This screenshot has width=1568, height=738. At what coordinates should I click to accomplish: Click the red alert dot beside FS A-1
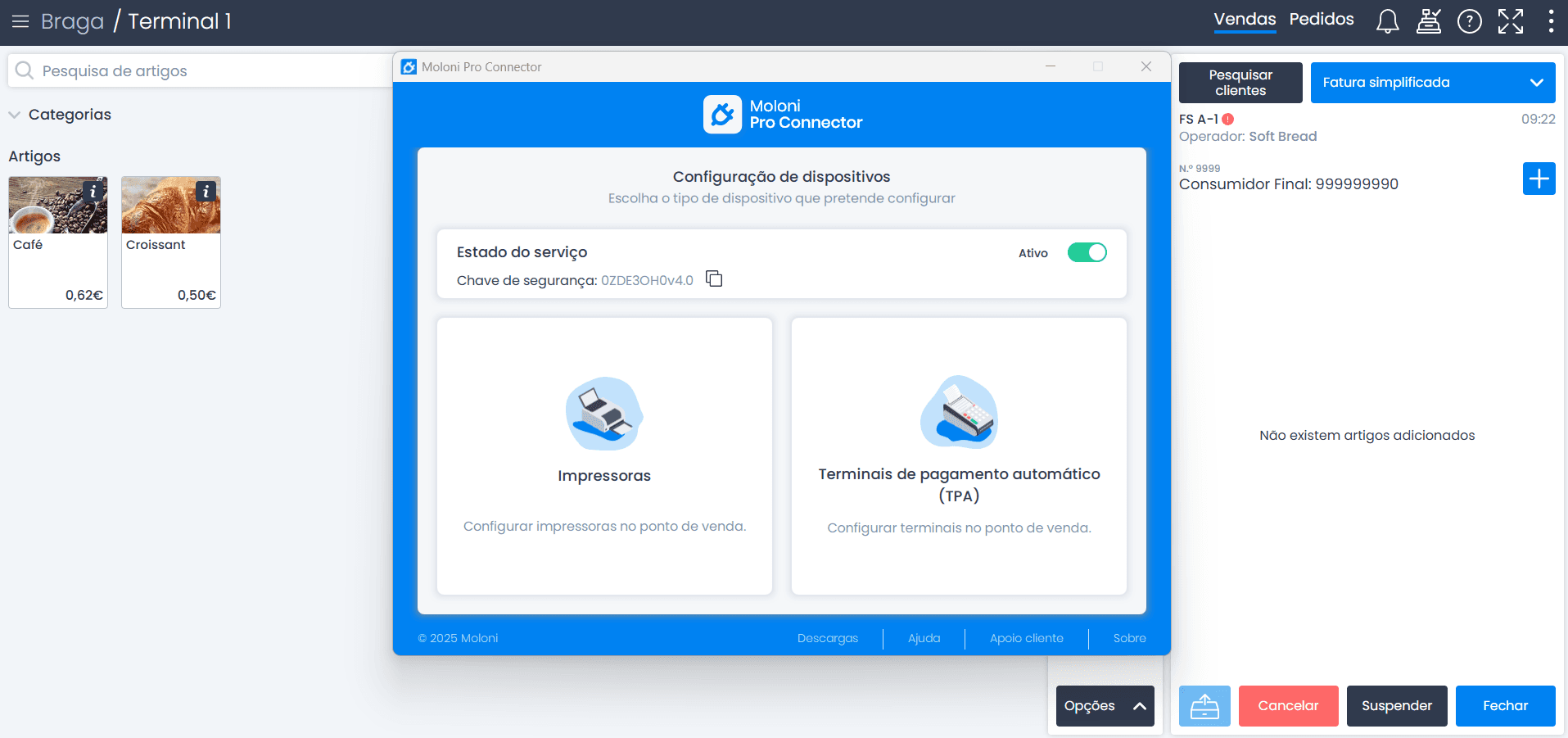pyautogui.click(x=1227, y=120)
